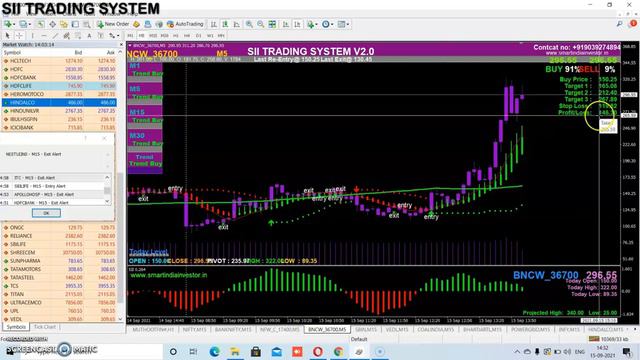This screenshot has width=640, height=360.
Task: Click alert list scroll-up arrow
Action: tap(107, 178)
